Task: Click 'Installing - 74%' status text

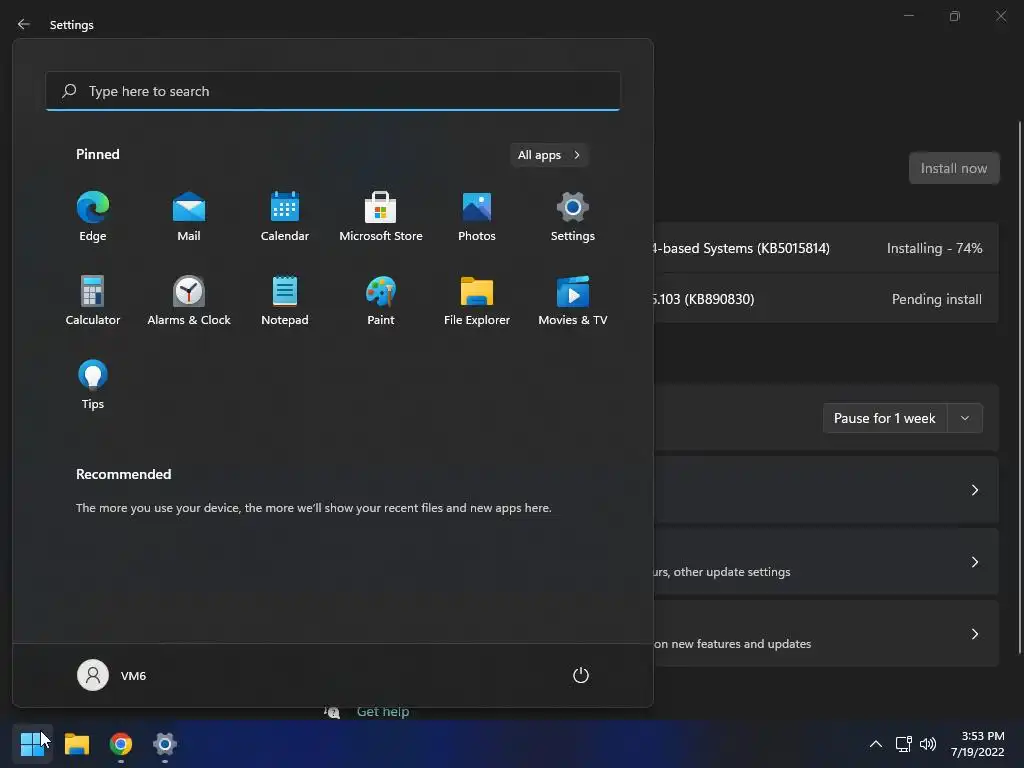Action: pos(934,248)
